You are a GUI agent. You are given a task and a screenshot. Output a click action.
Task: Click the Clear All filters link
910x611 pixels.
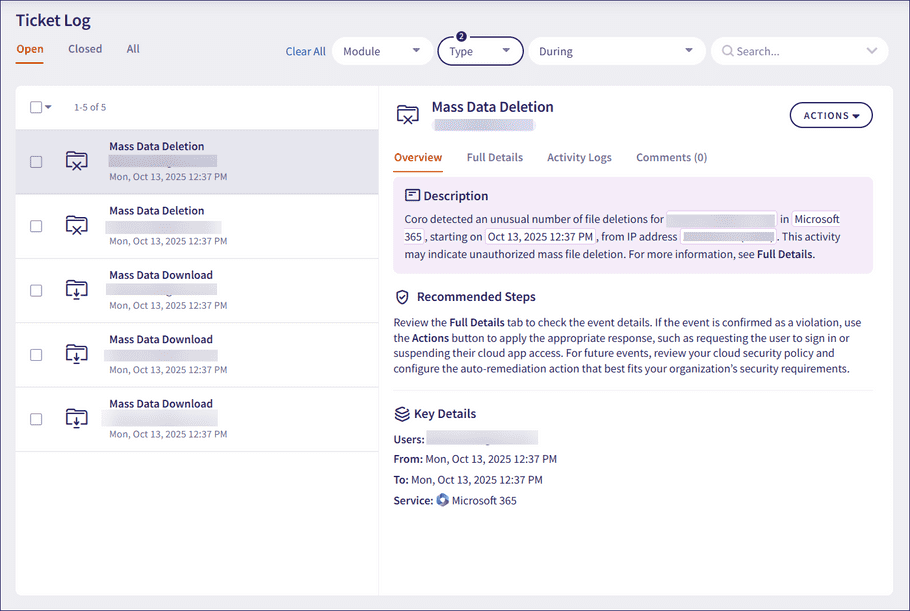click(x=305, y=52)
